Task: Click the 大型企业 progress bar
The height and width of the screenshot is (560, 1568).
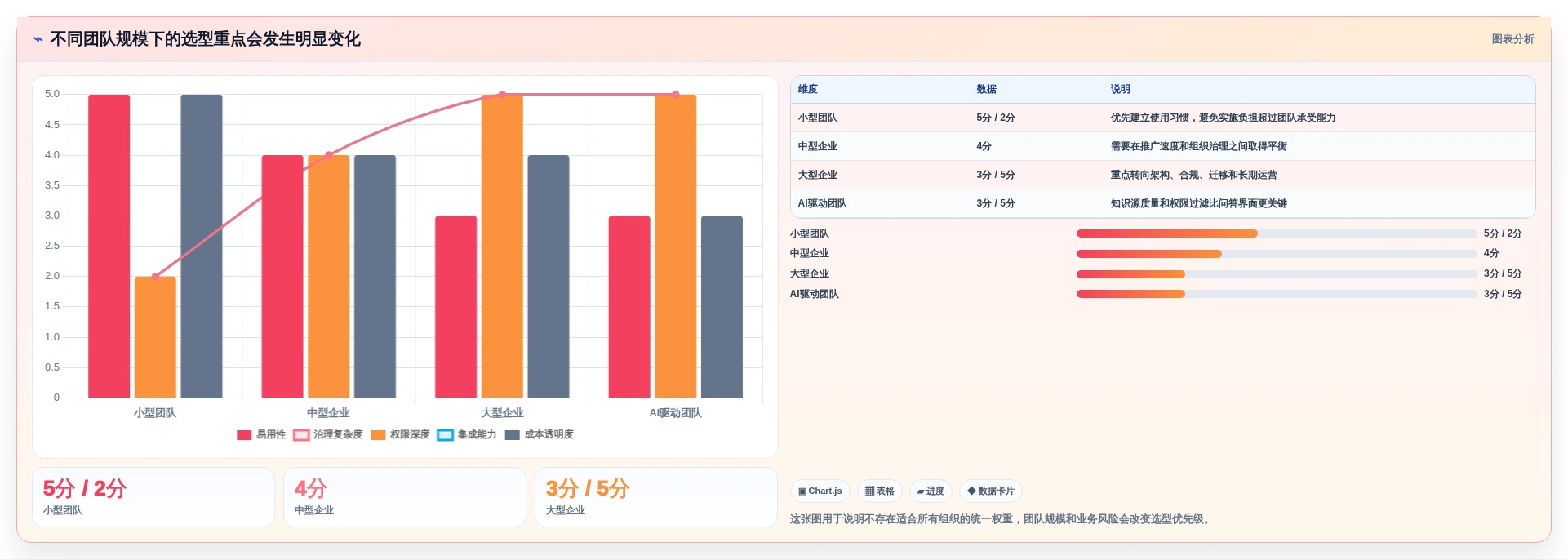Action: 1277,273
